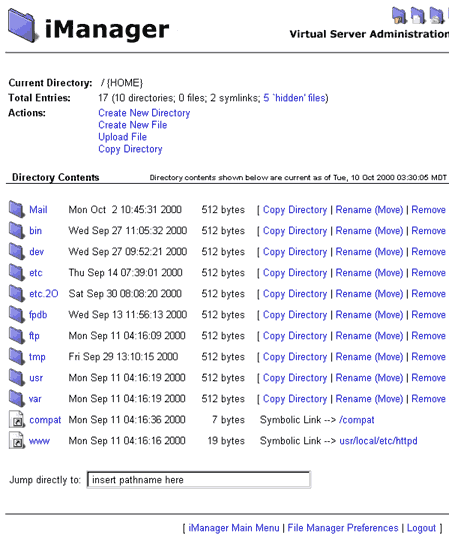450x553 pixels.
Task: Click the large iManager folder logo
Action: coord(23,26)
